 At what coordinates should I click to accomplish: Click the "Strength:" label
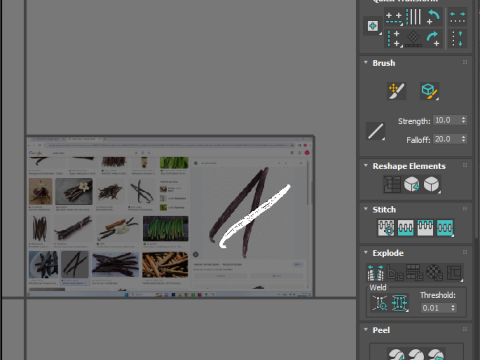(414, 121)
